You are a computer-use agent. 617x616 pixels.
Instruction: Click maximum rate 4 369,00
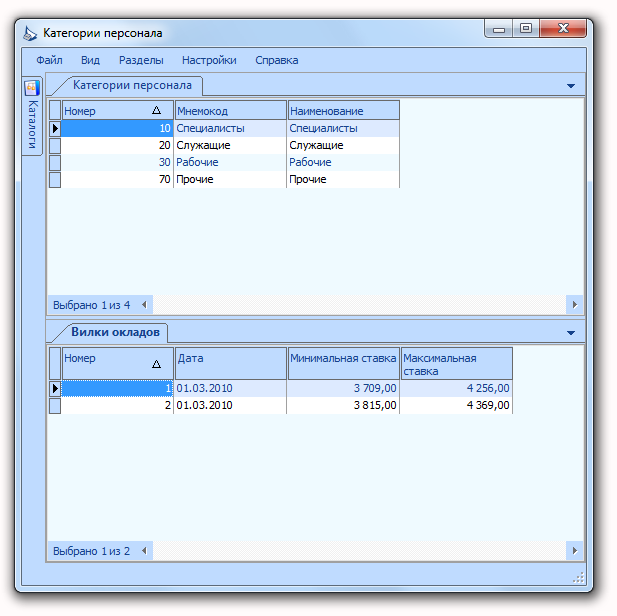coord(456,405)
